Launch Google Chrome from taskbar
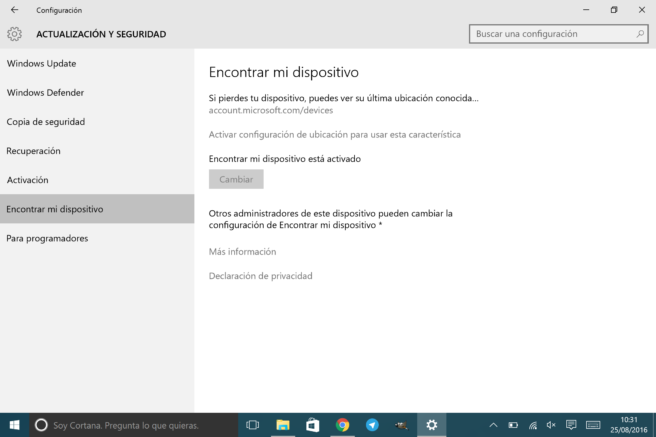Image resolution: width=656 pixels, height=437 pixels. [x=343, y=425]
